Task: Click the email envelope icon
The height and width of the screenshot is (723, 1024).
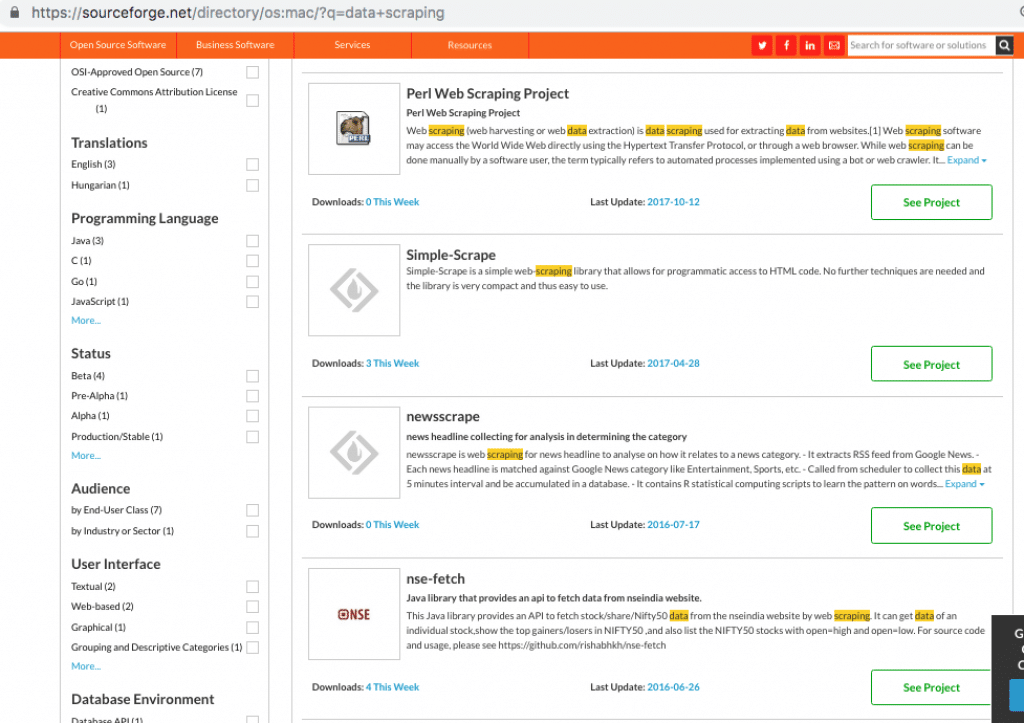Action: click(834, 45)
